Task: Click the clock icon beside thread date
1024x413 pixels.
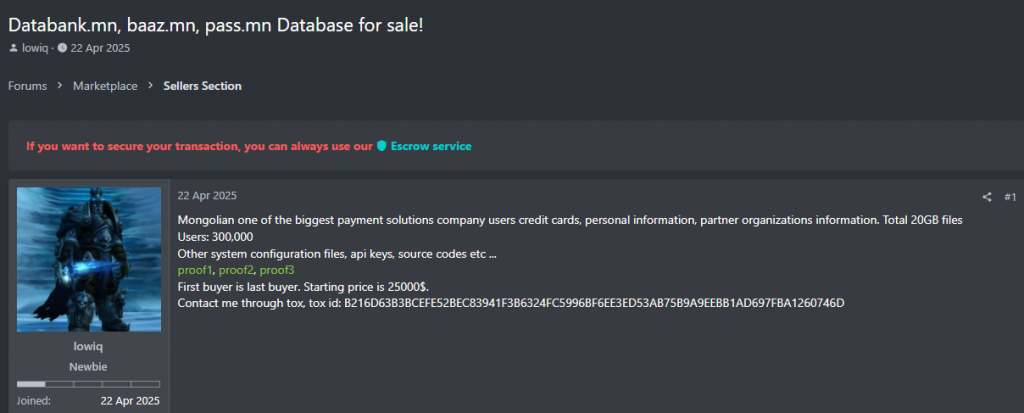Action: coord(62,48)
